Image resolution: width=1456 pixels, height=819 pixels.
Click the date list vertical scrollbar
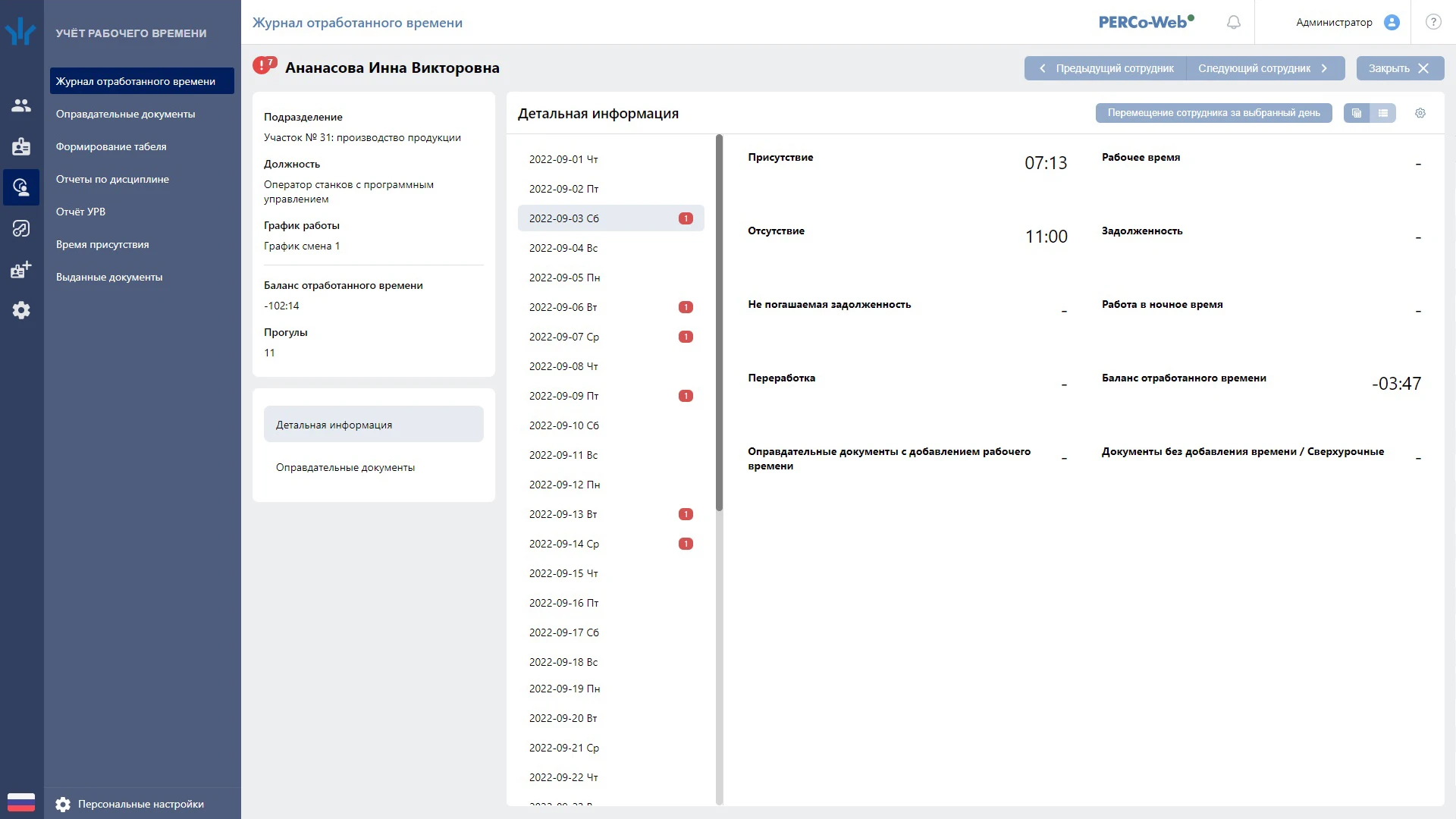[719, 323]
